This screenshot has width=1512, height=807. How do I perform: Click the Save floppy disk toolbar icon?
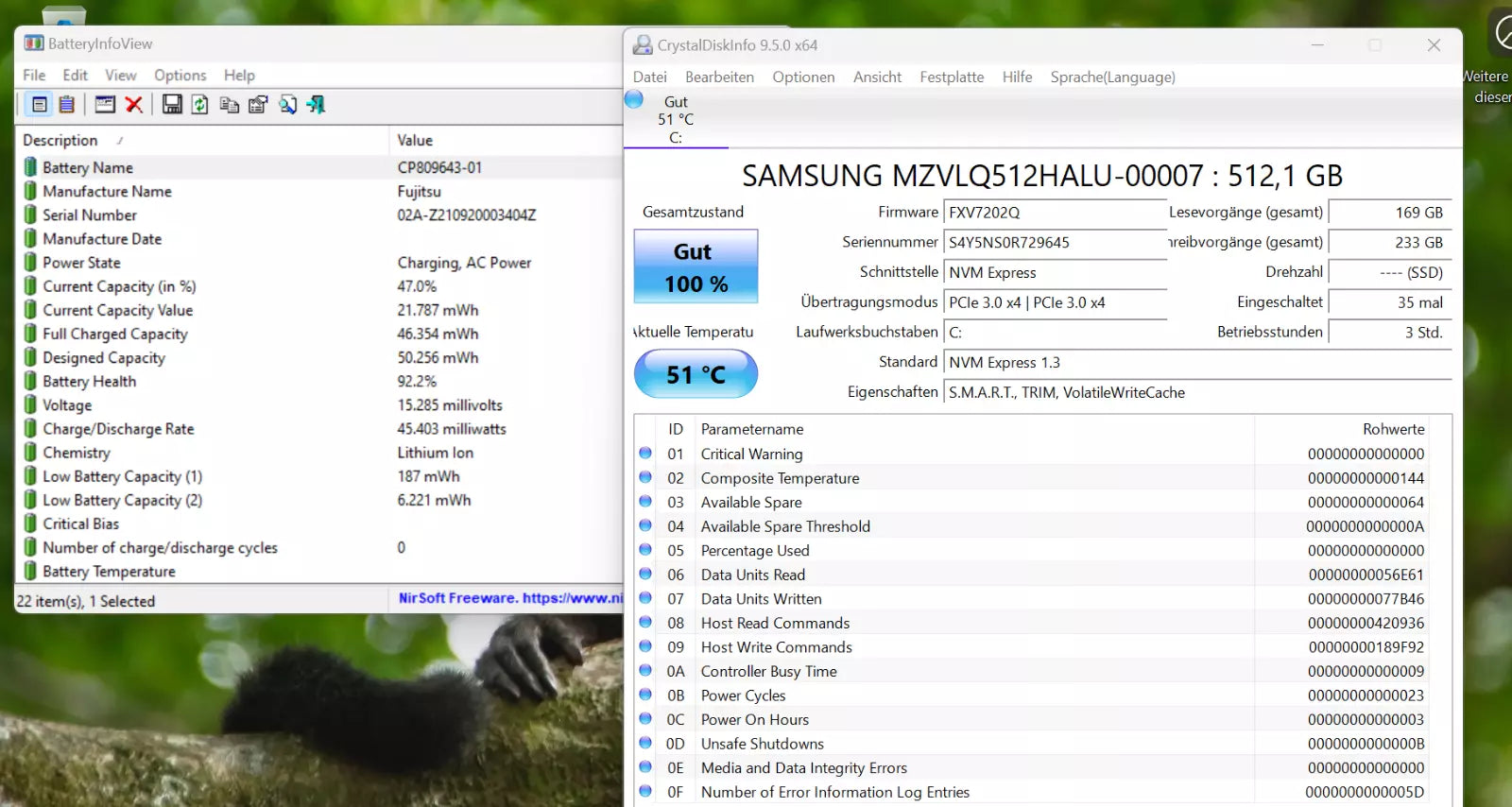172,105
